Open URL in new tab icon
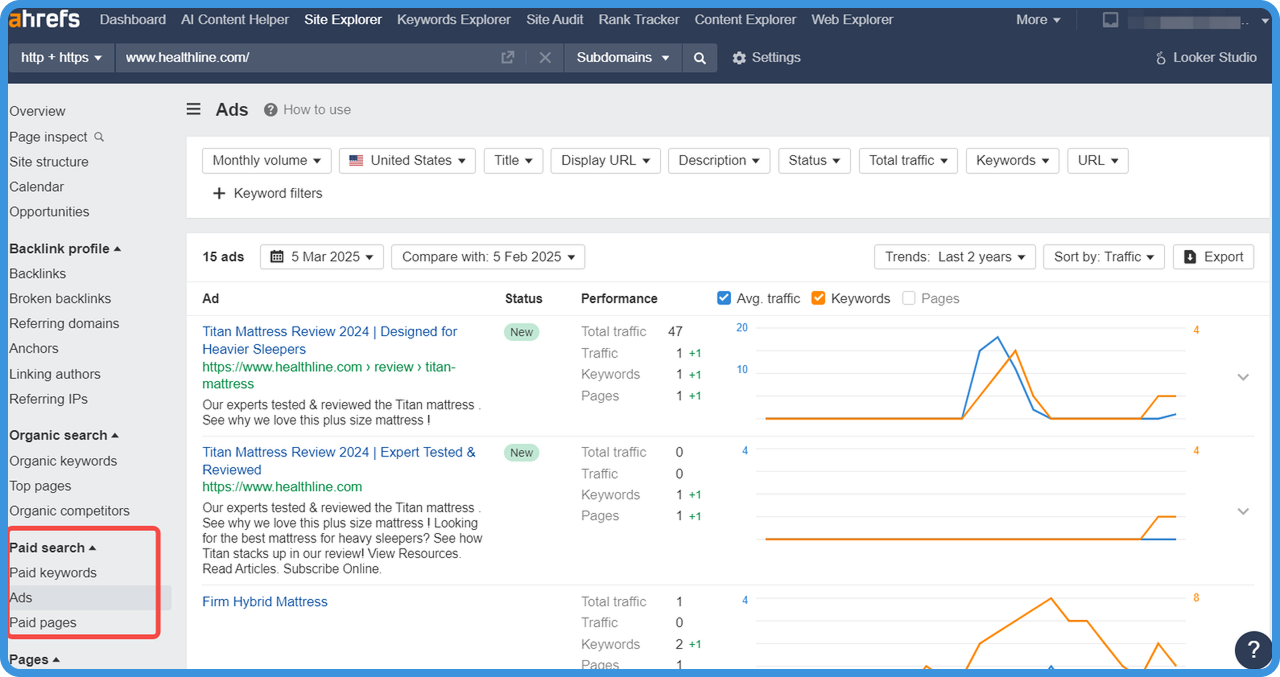Screen dimensions: 1280x677 click(x=508, y=58)
